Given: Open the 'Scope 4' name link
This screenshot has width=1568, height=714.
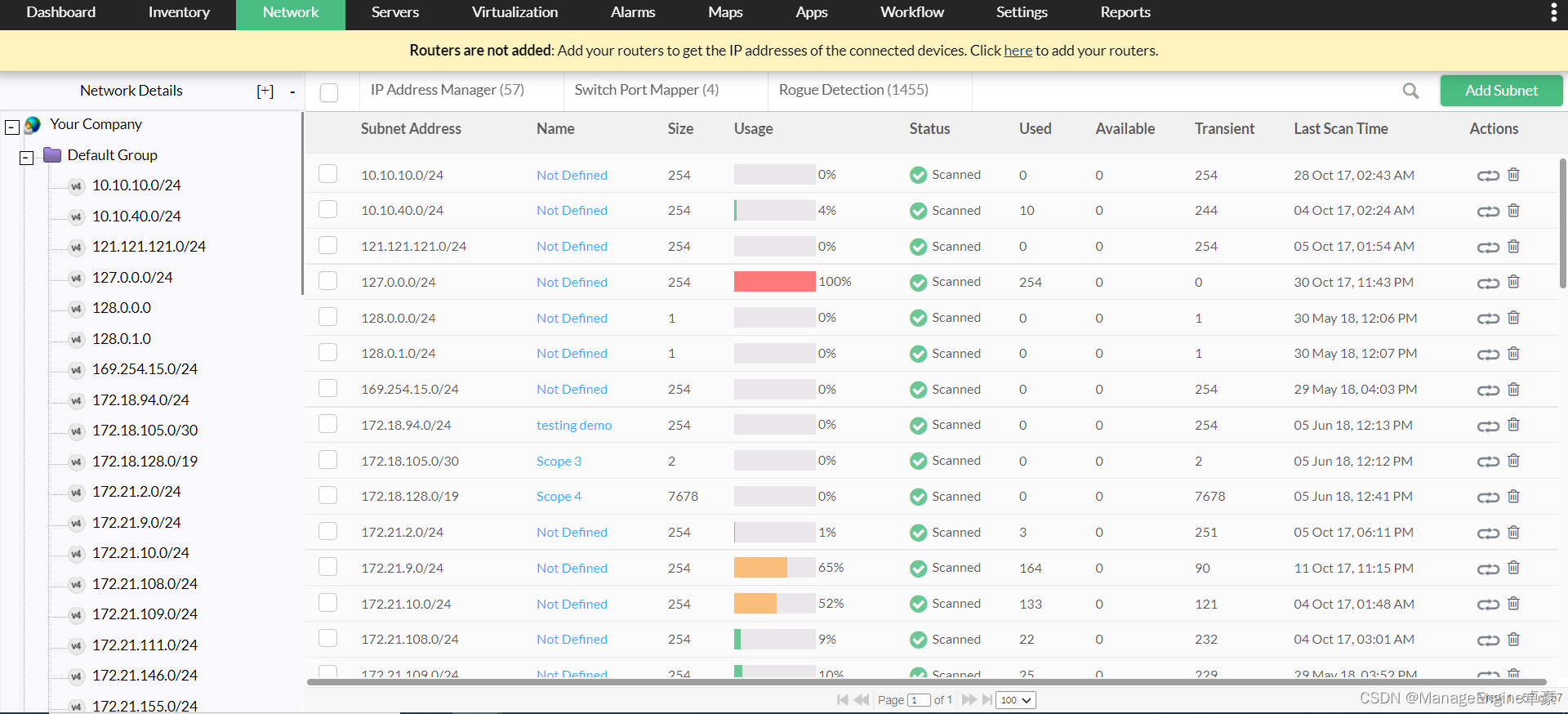Looking at the screenshot, I should pos(559,497).
